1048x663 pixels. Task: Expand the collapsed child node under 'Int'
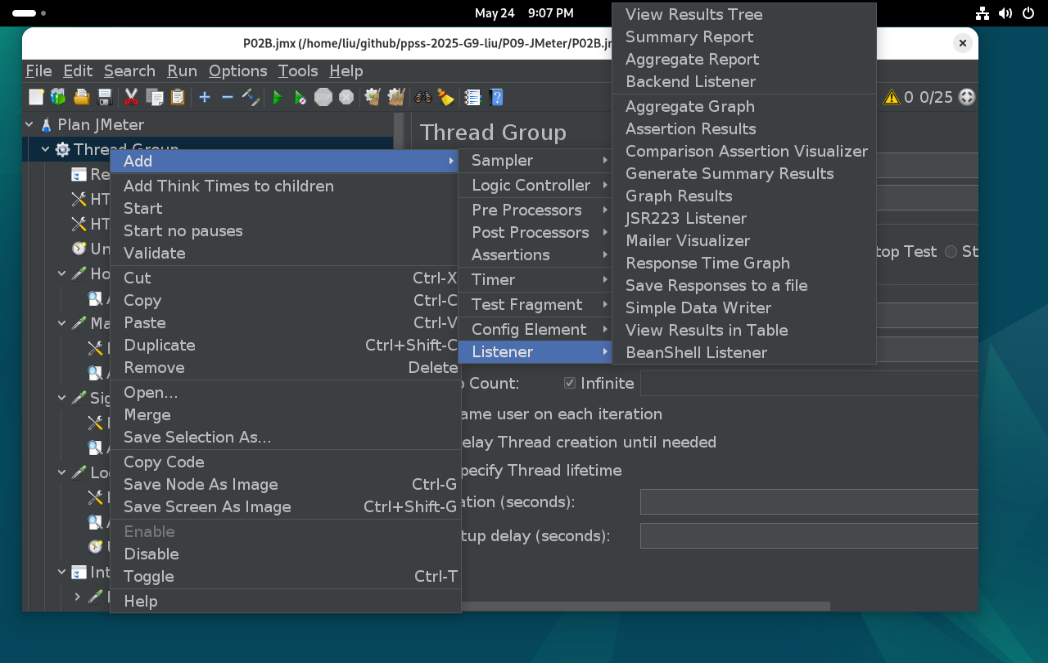78,597
